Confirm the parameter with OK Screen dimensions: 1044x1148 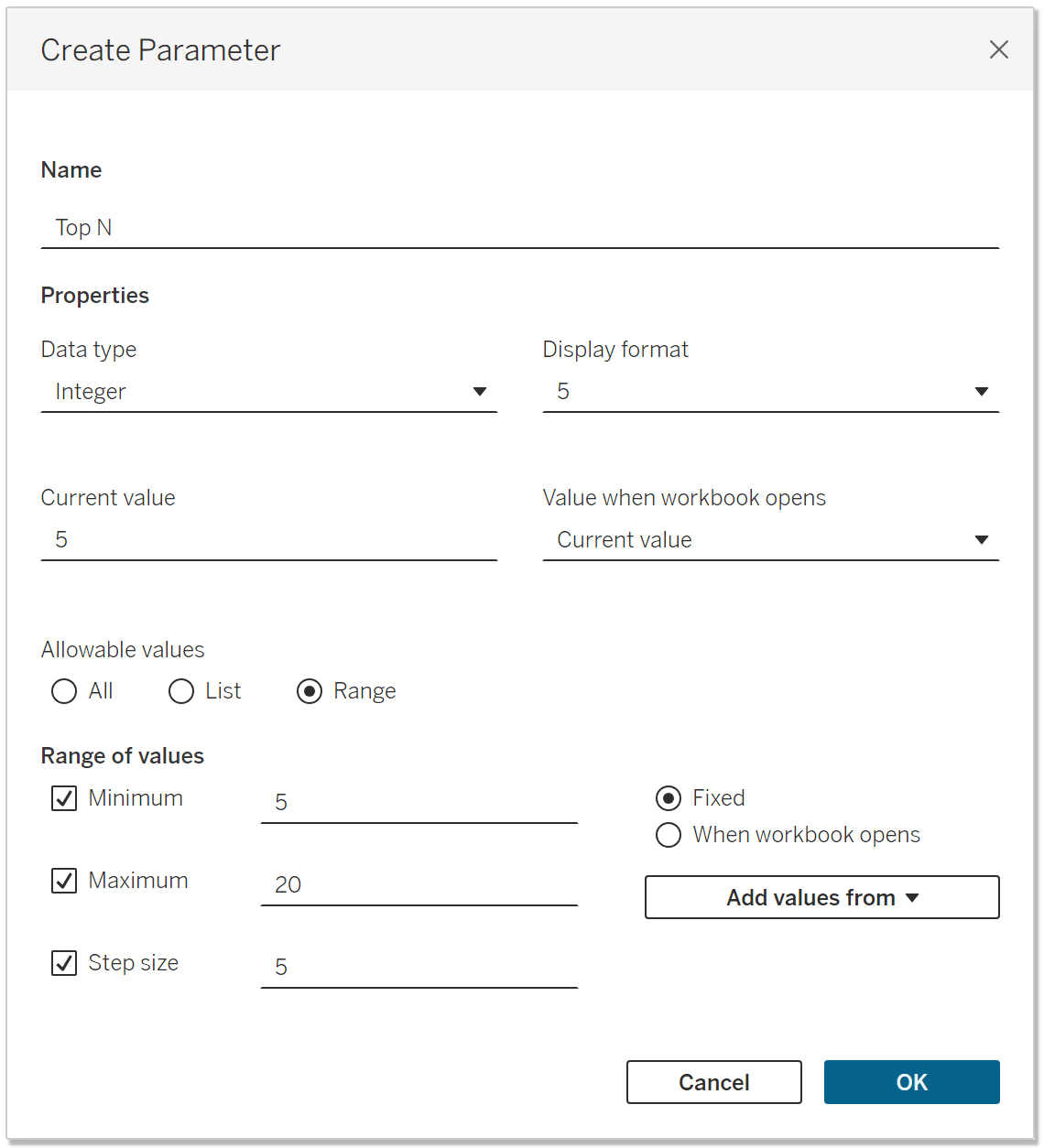click(912, 1082)
